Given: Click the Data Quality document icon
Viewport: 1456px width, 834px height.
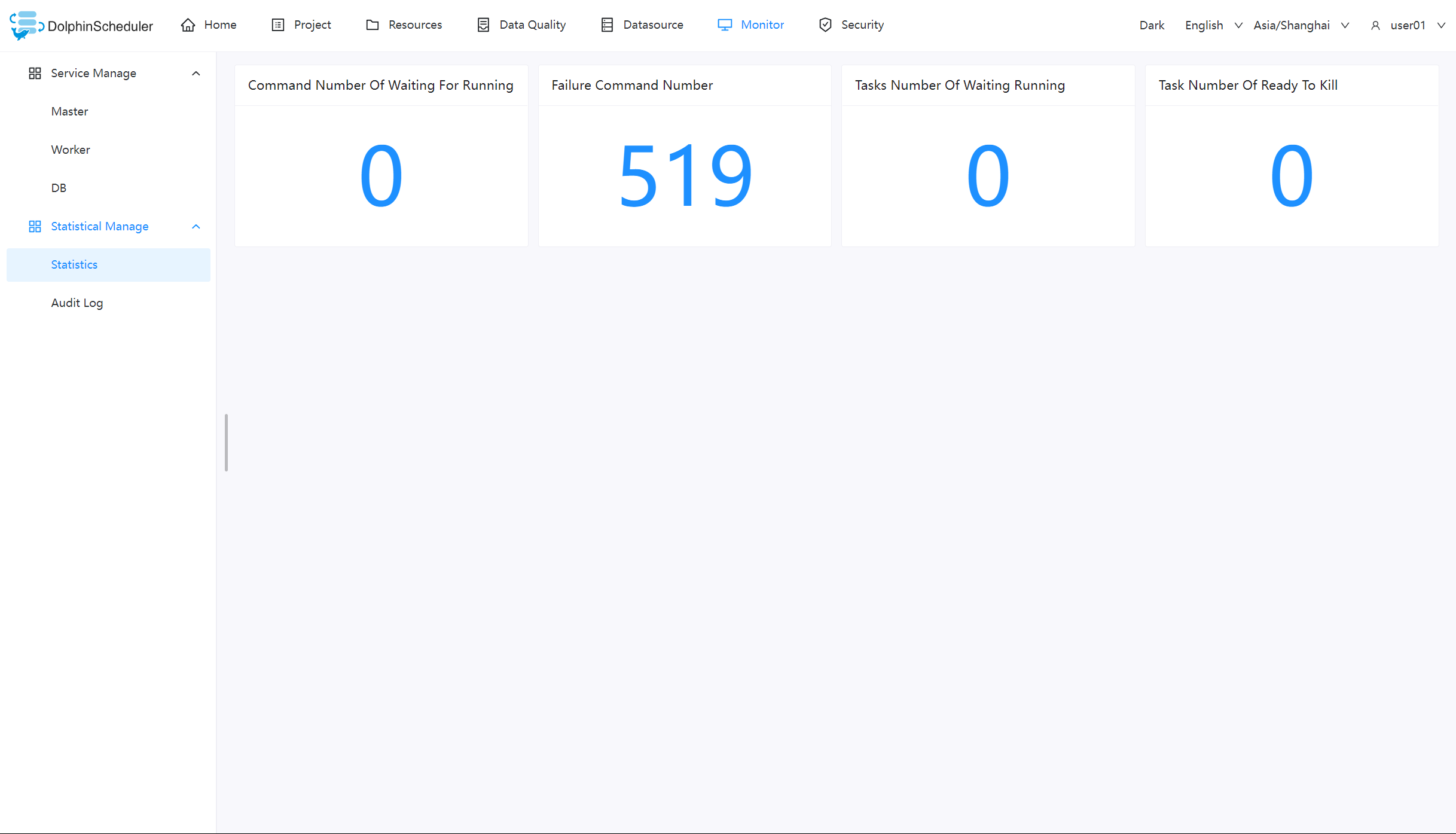Looking at the screenshot, I should [x=483, y=25].
